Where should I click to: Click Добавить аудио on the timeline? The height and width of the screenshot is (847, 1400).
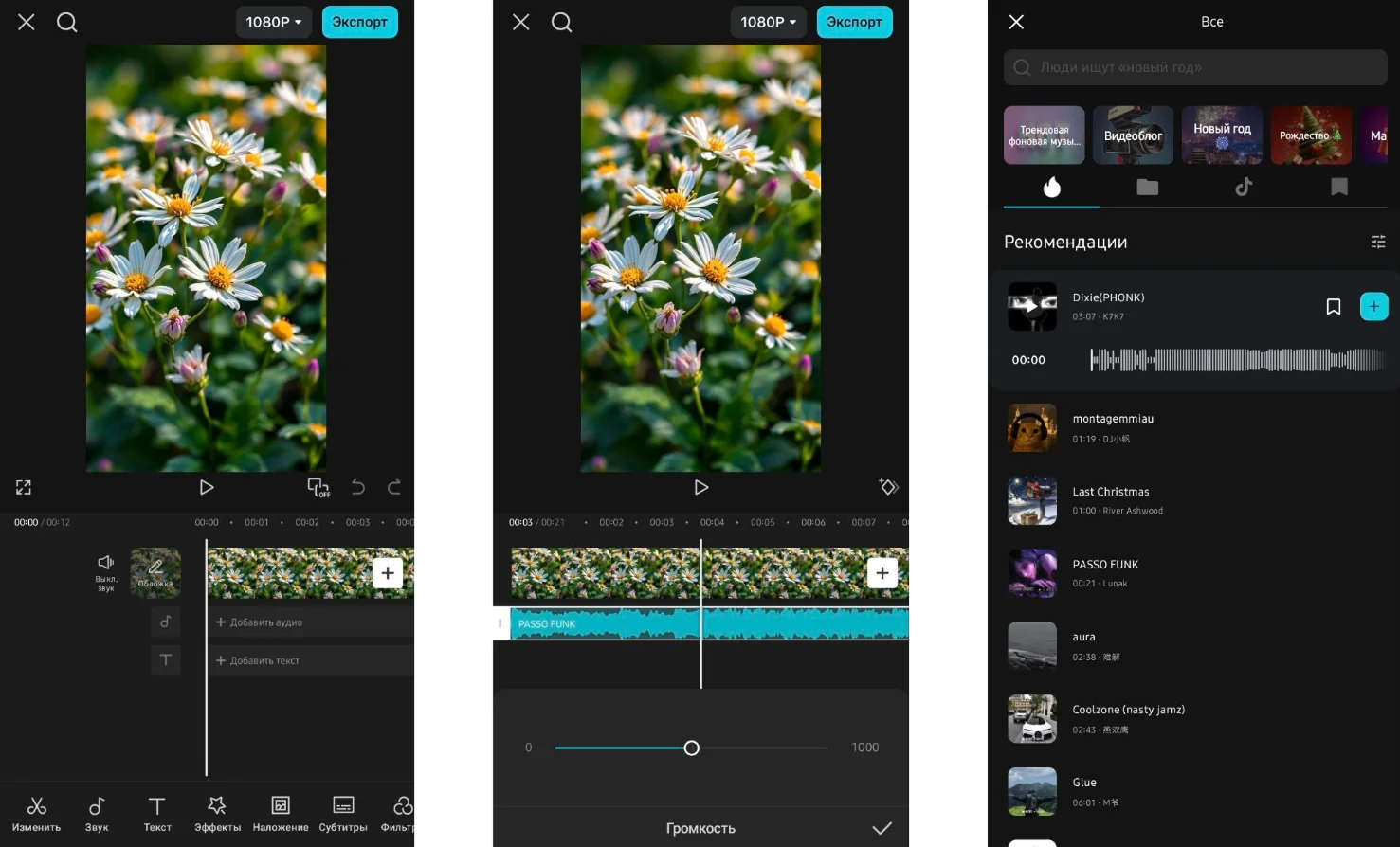[260, 622]
